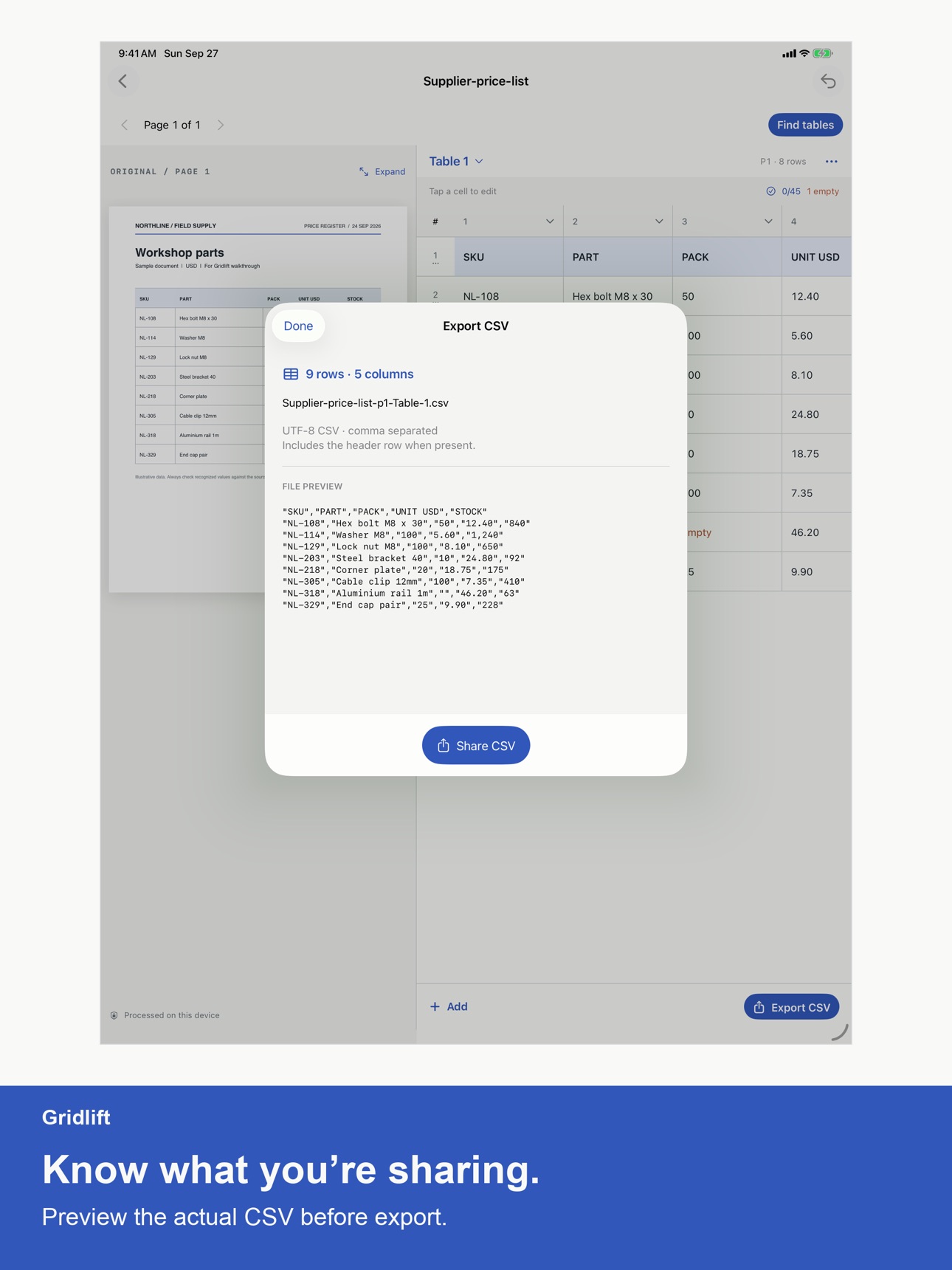The height and width of the screenshot is (1270, 952).
Task: Click the Expand original page icon
Action: 364,171
